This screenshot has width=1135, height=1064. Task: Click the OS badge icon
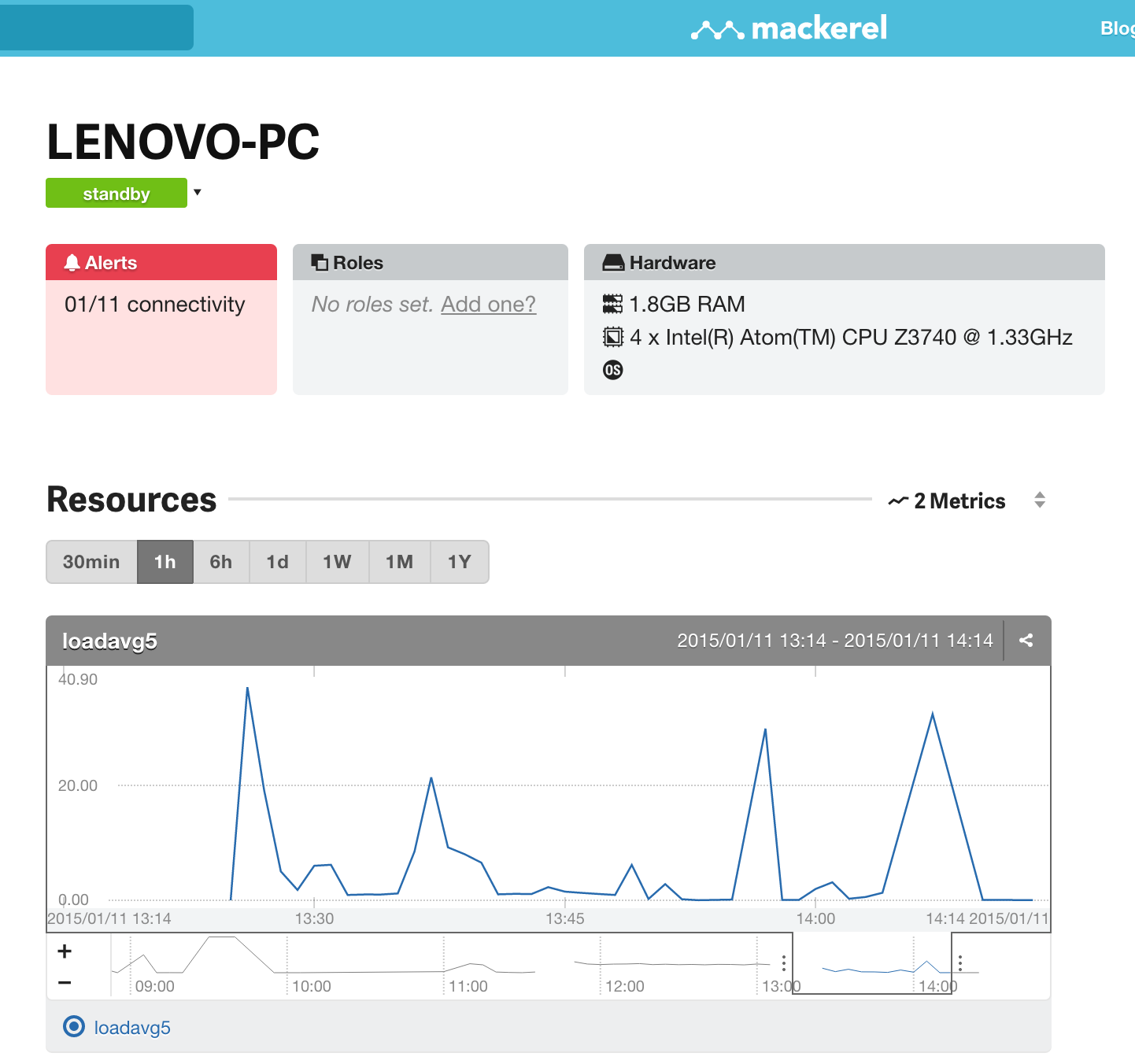pyautogui.click(x=612, y=370)
